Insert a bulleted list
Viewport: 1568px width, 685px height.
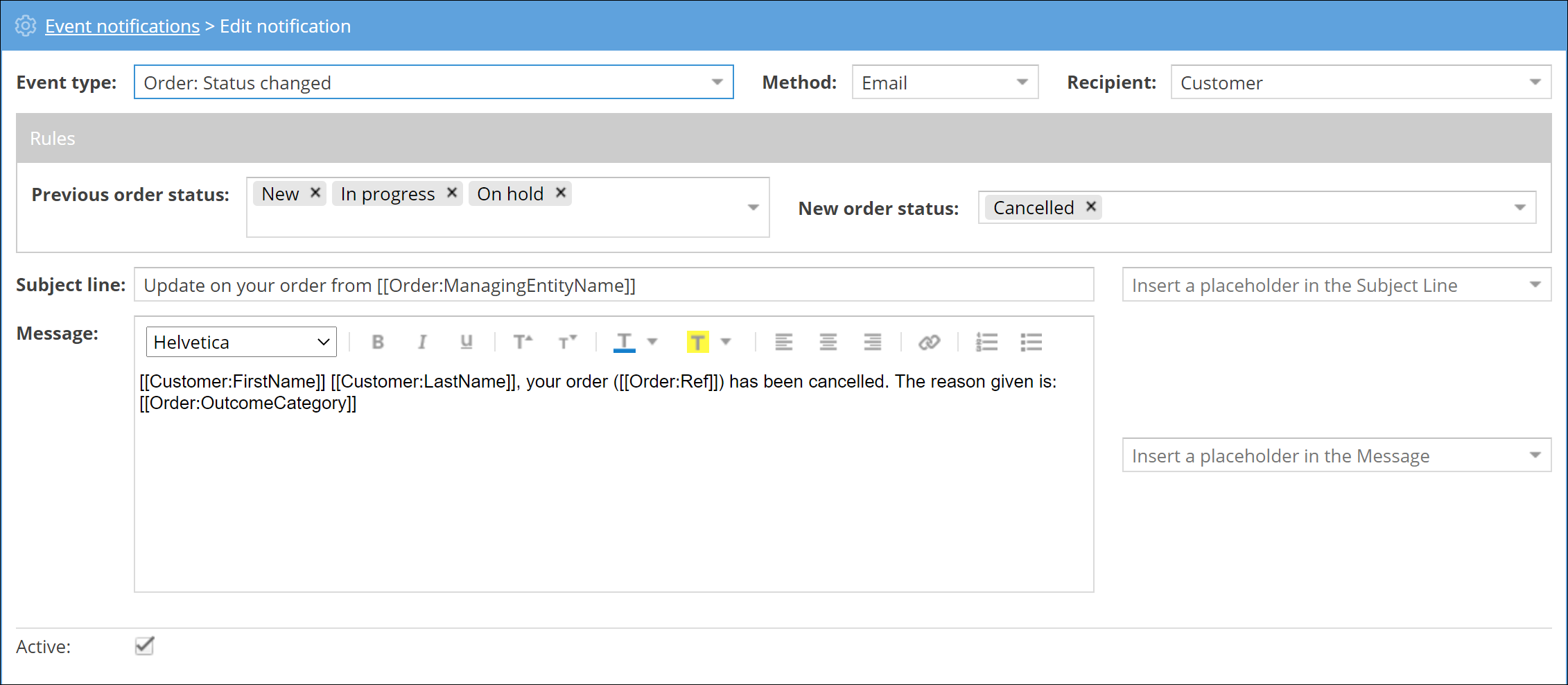(1031, 342)
